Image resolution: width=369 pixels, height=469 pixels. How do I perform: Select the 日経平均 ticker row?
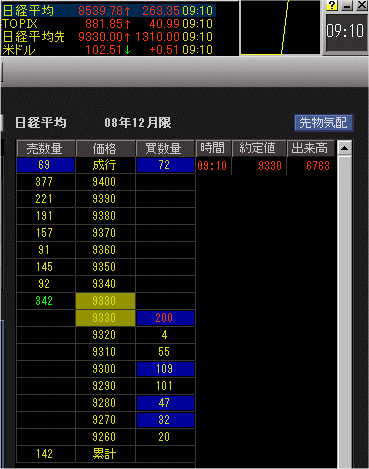[108, 11]
